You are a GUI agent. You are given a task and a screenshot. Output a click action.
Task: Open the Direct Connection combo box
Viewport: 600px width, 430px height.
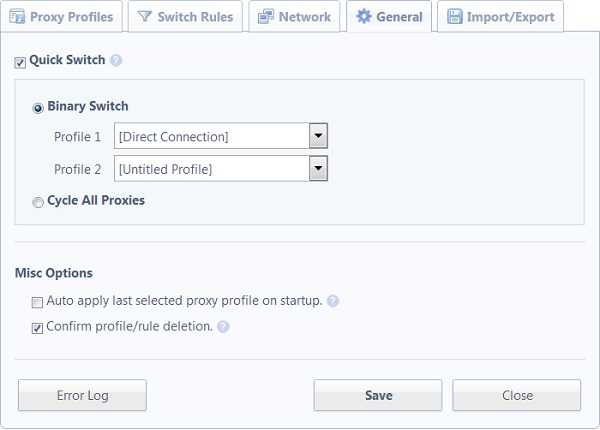pos(221,136)
